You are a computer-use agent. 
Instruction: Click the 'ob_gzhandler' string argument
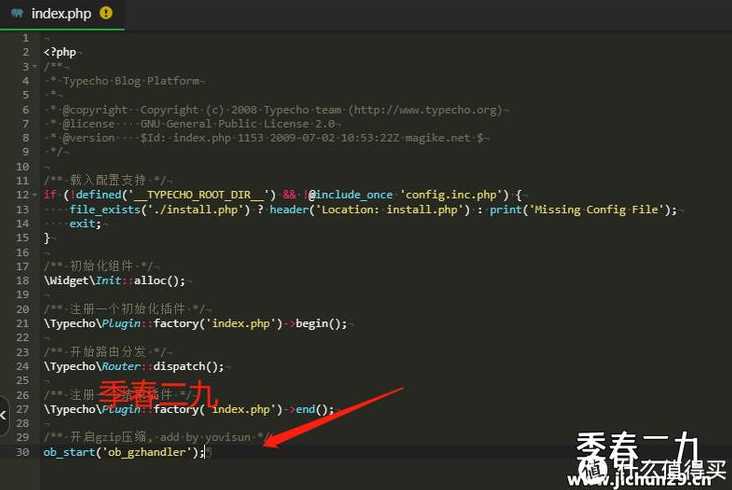tap(149, 453)
